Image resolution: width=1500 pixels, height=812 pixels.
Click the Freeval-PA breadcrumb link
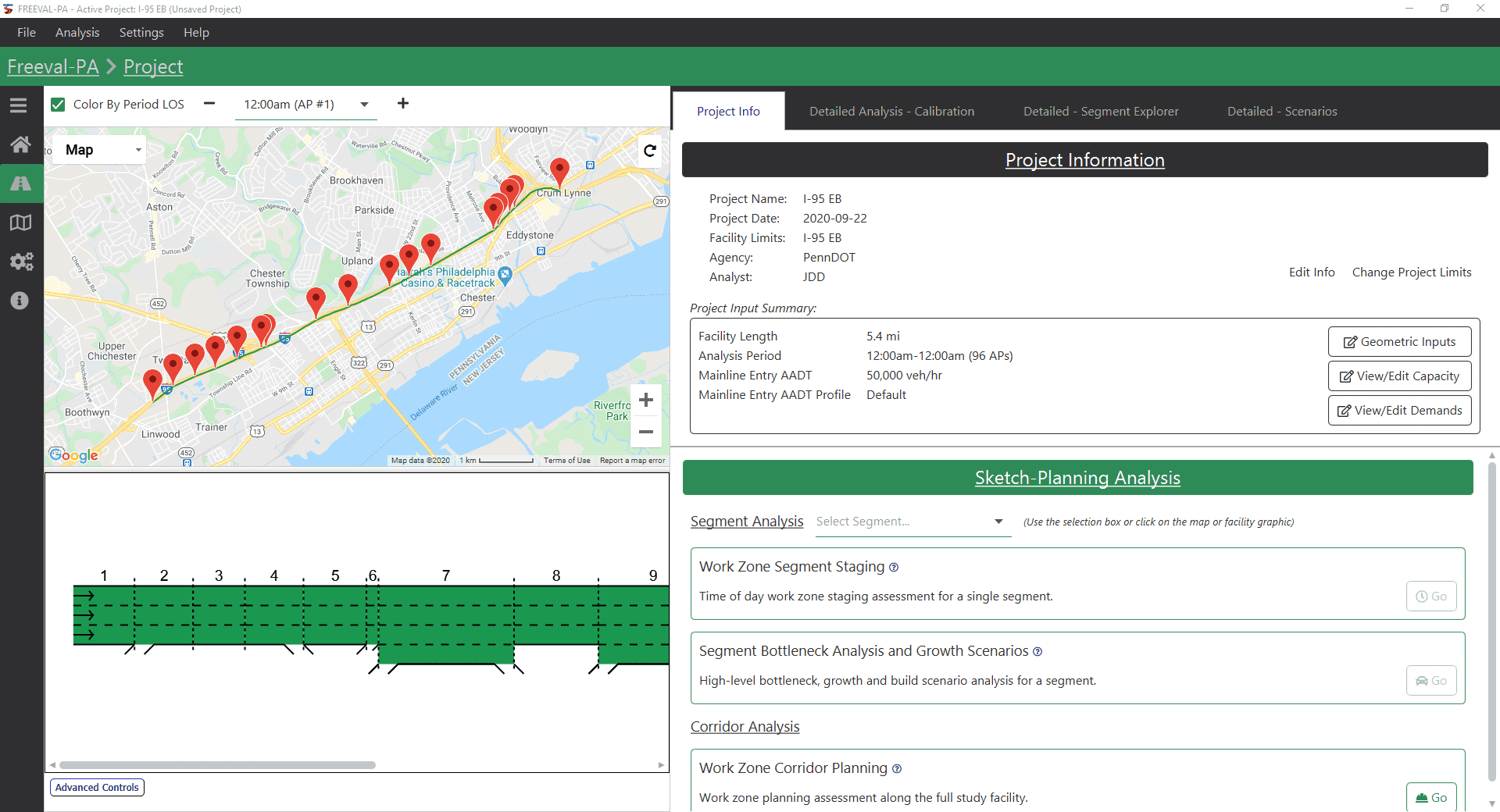coord(53,67)
